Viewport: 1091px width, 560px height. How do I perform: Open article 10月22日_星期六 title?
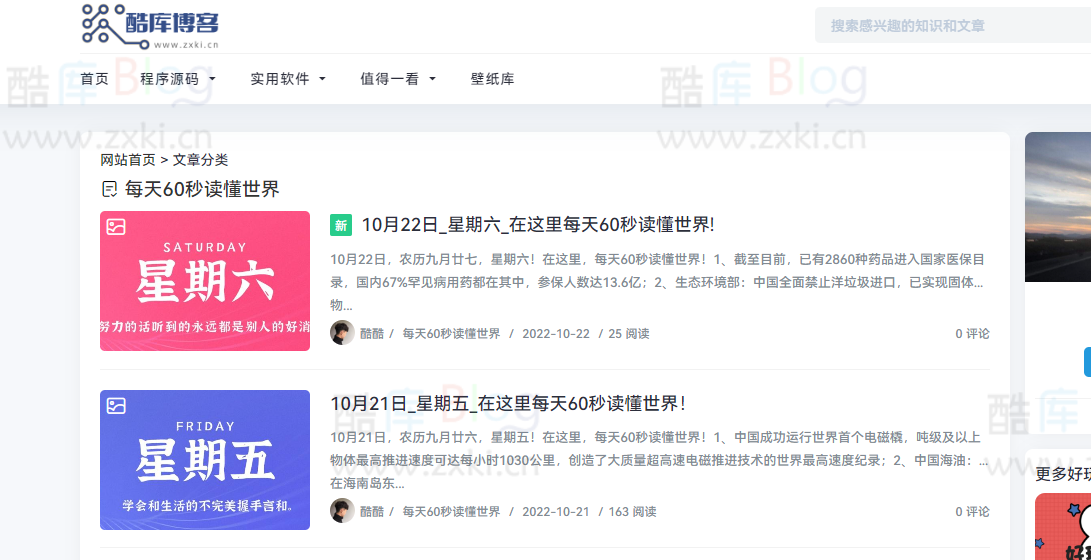pyautogui.click(x=538, y=225)
